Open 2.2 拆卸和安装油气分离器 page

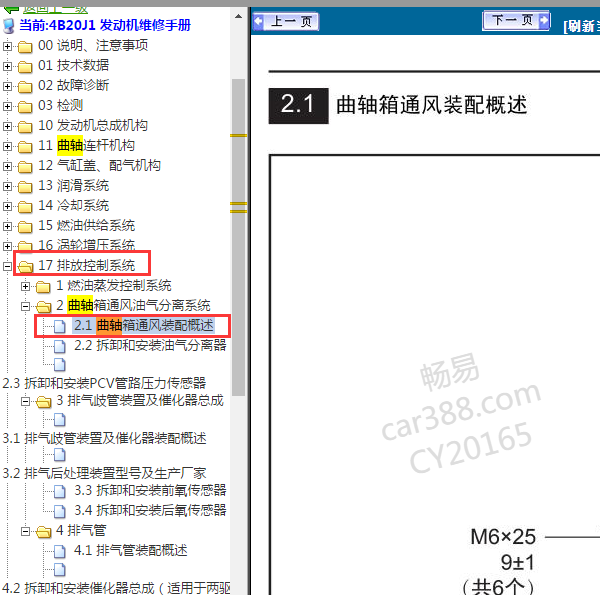pos(150,346)
